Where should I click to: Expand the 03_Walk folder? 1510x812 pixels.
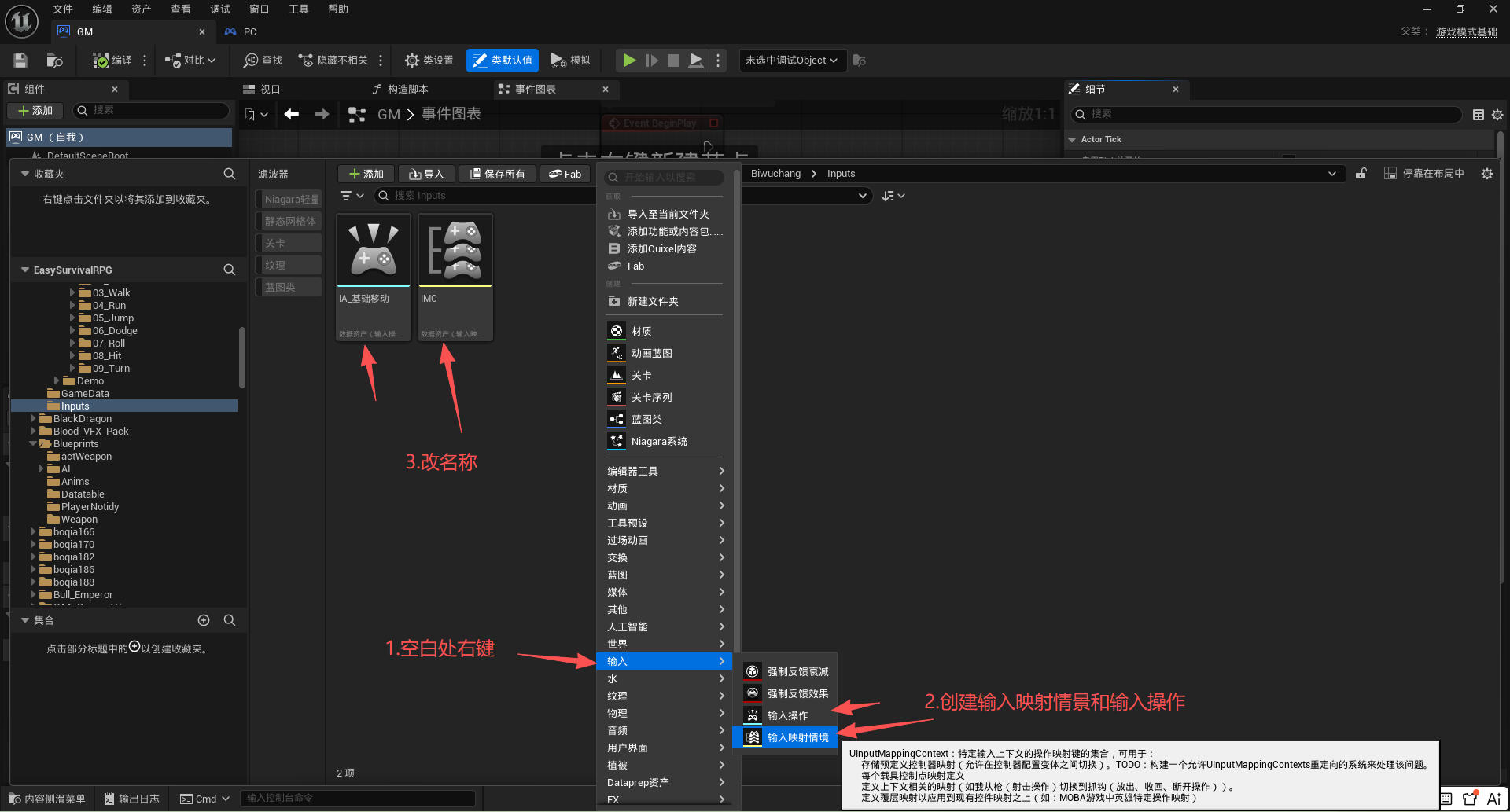pyautogui.click(x=72, y=293)
